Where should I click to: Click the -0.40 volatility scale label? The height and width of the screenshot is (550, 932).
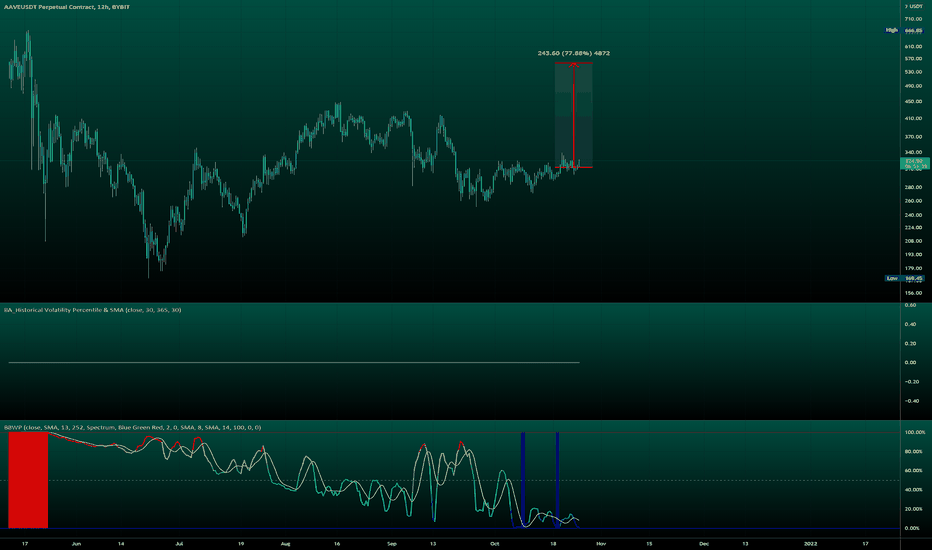[x=911, y=401]
